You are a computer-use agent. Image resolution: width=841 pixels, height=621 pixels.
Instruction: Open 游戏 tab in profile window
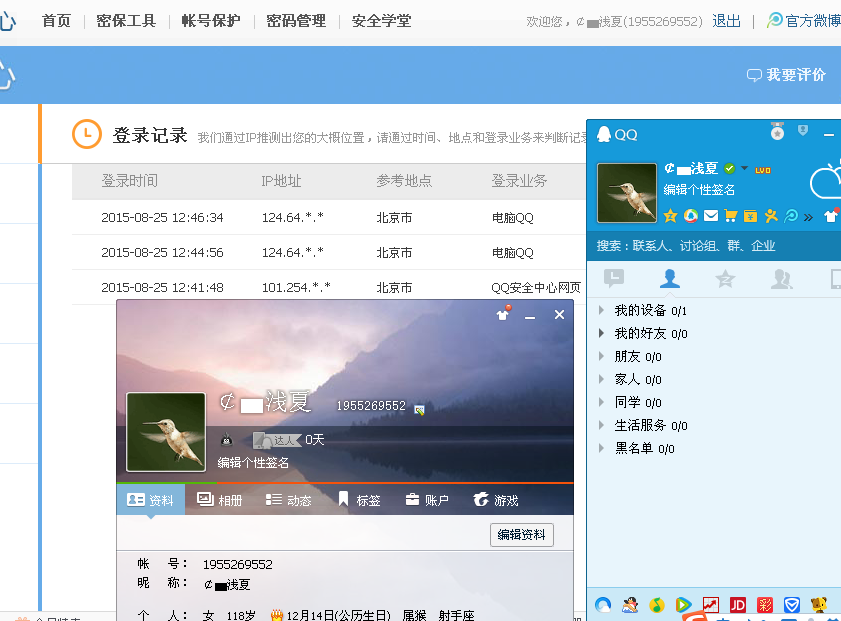point(496,500)
